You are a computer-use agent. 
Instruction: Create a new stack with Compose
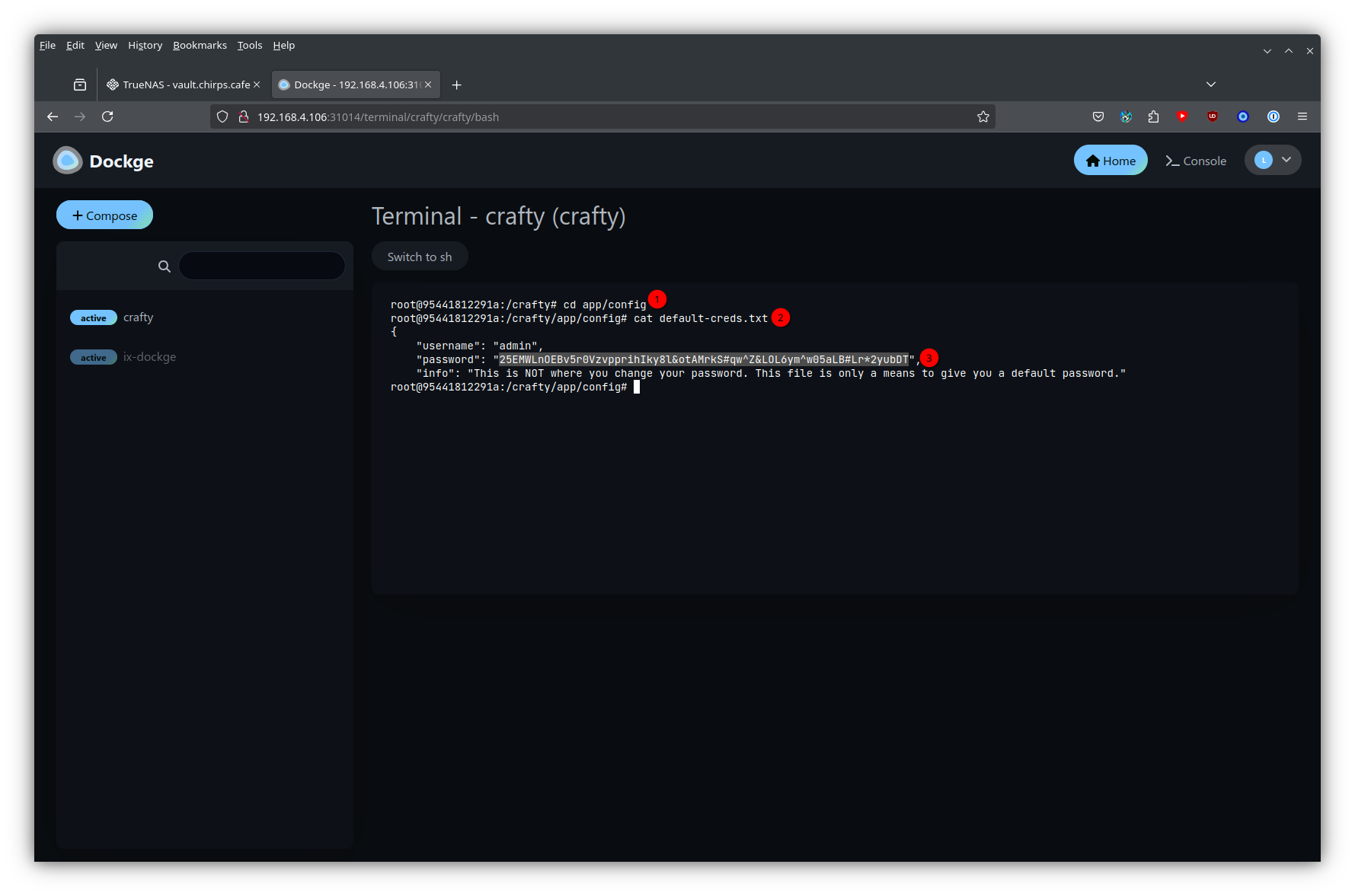[104, 215]
